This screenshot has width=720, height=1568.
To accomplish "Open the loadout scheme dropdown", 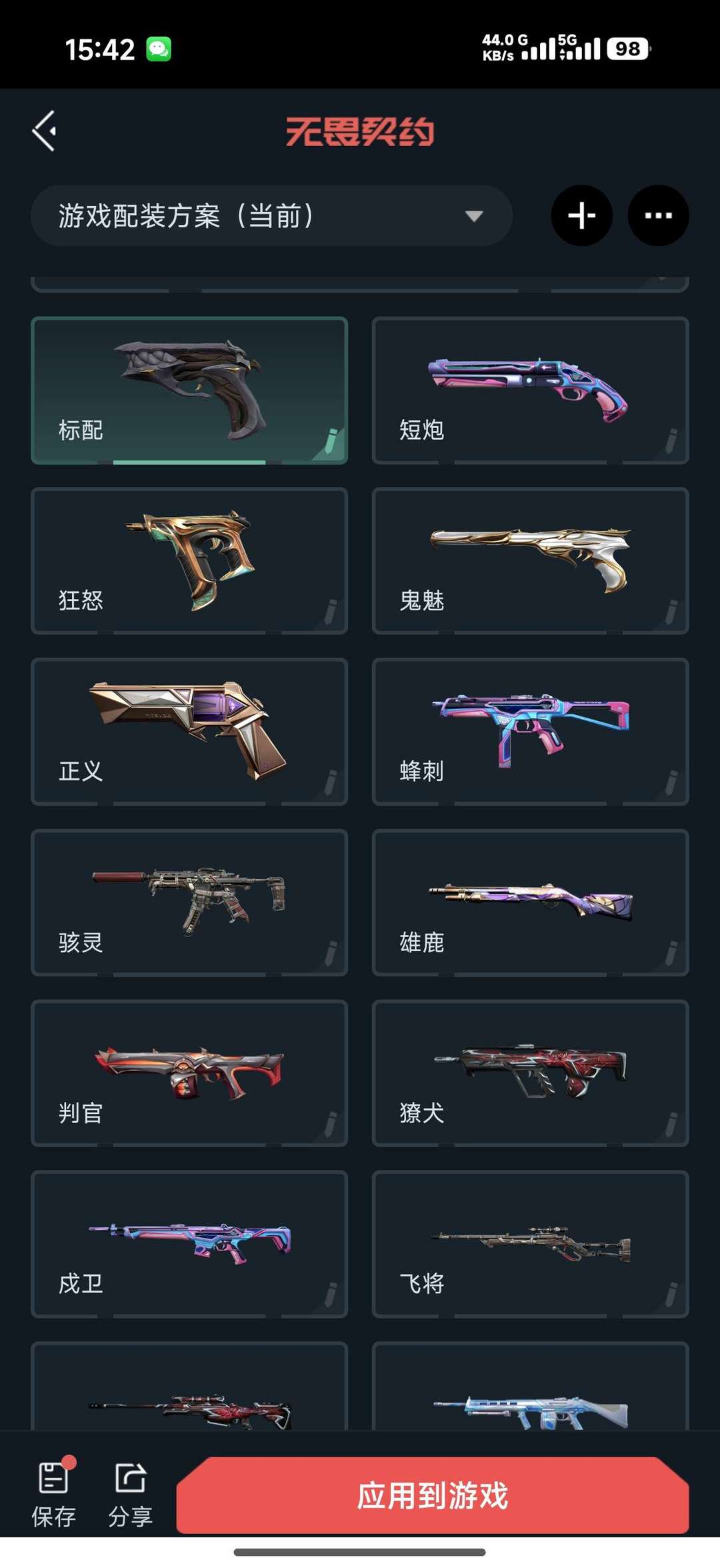I will [271, 215].
